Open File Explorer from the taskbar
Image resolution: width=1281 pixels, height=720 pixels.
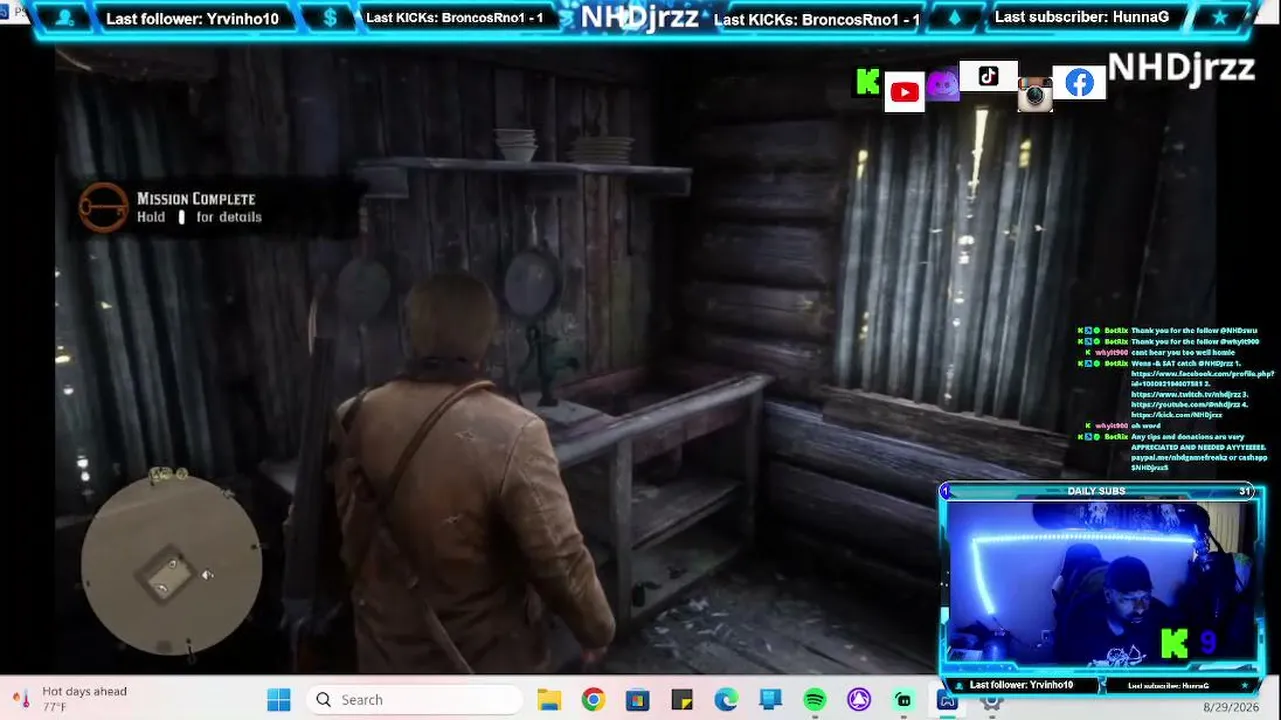tap(549, 700)
